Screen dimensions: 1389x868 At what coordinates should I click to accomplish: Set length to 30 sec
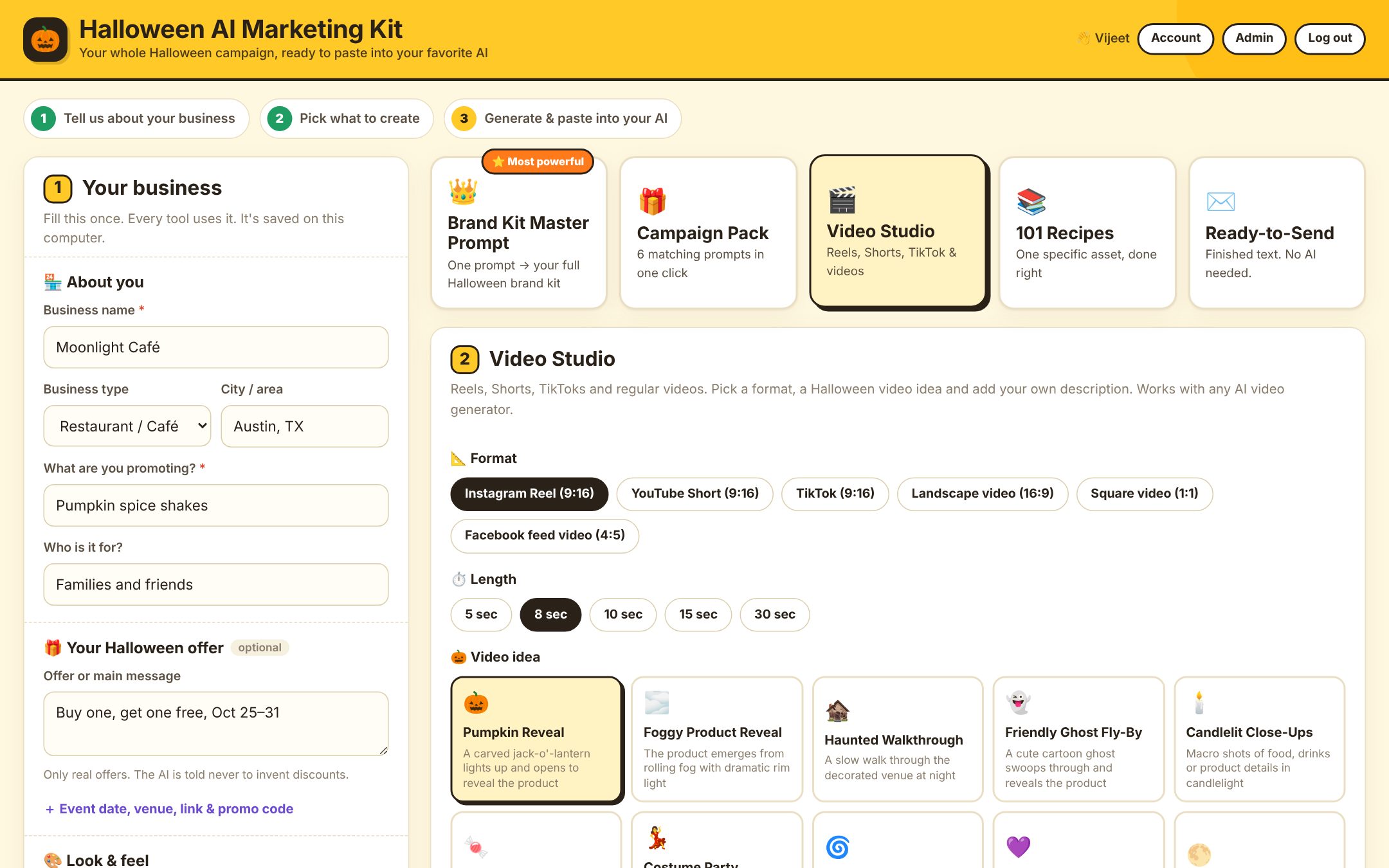pos(774,615)
